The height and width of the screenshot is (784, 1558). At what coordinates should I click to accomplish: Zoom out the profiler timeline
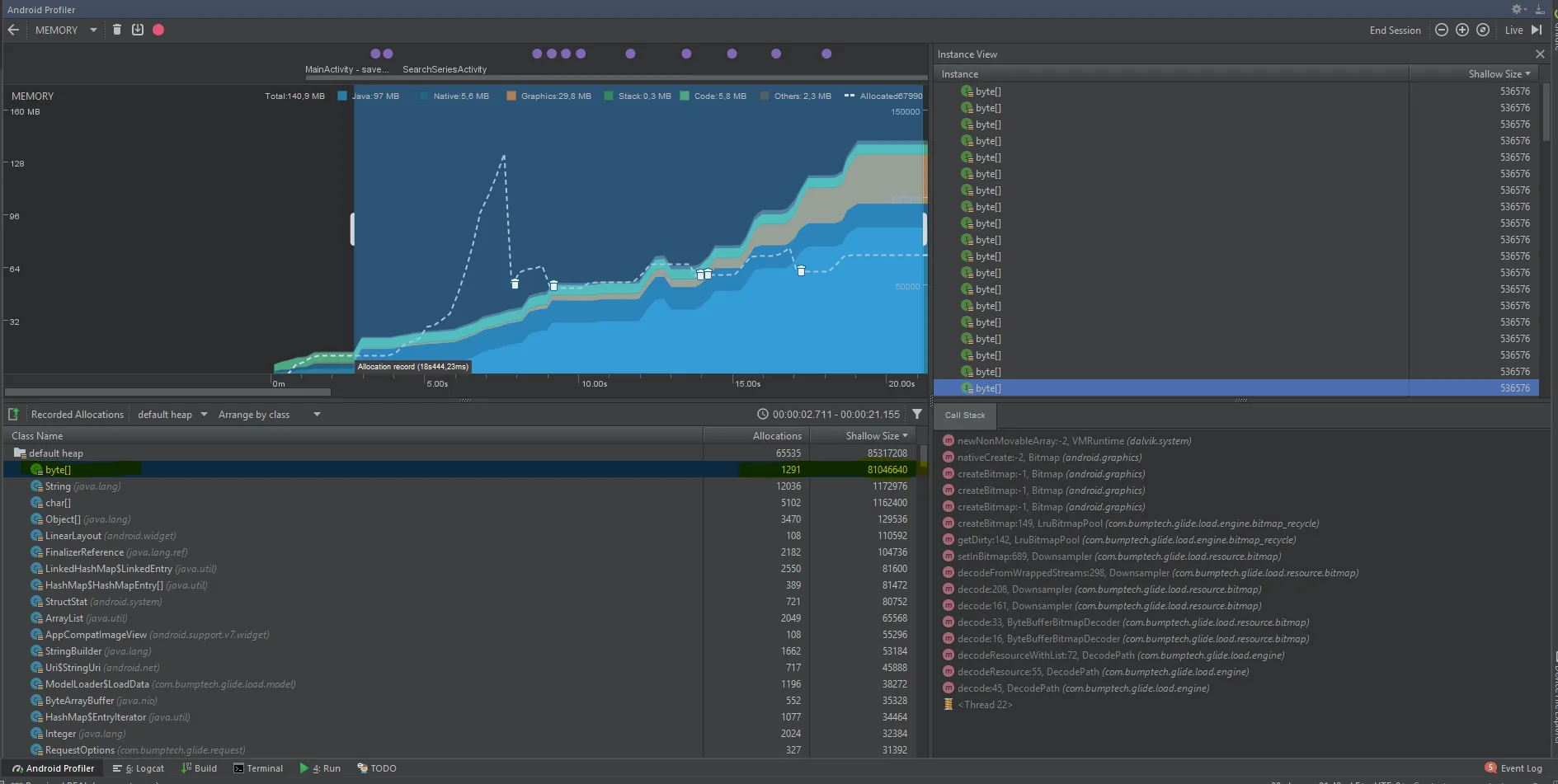point(1442,30)
